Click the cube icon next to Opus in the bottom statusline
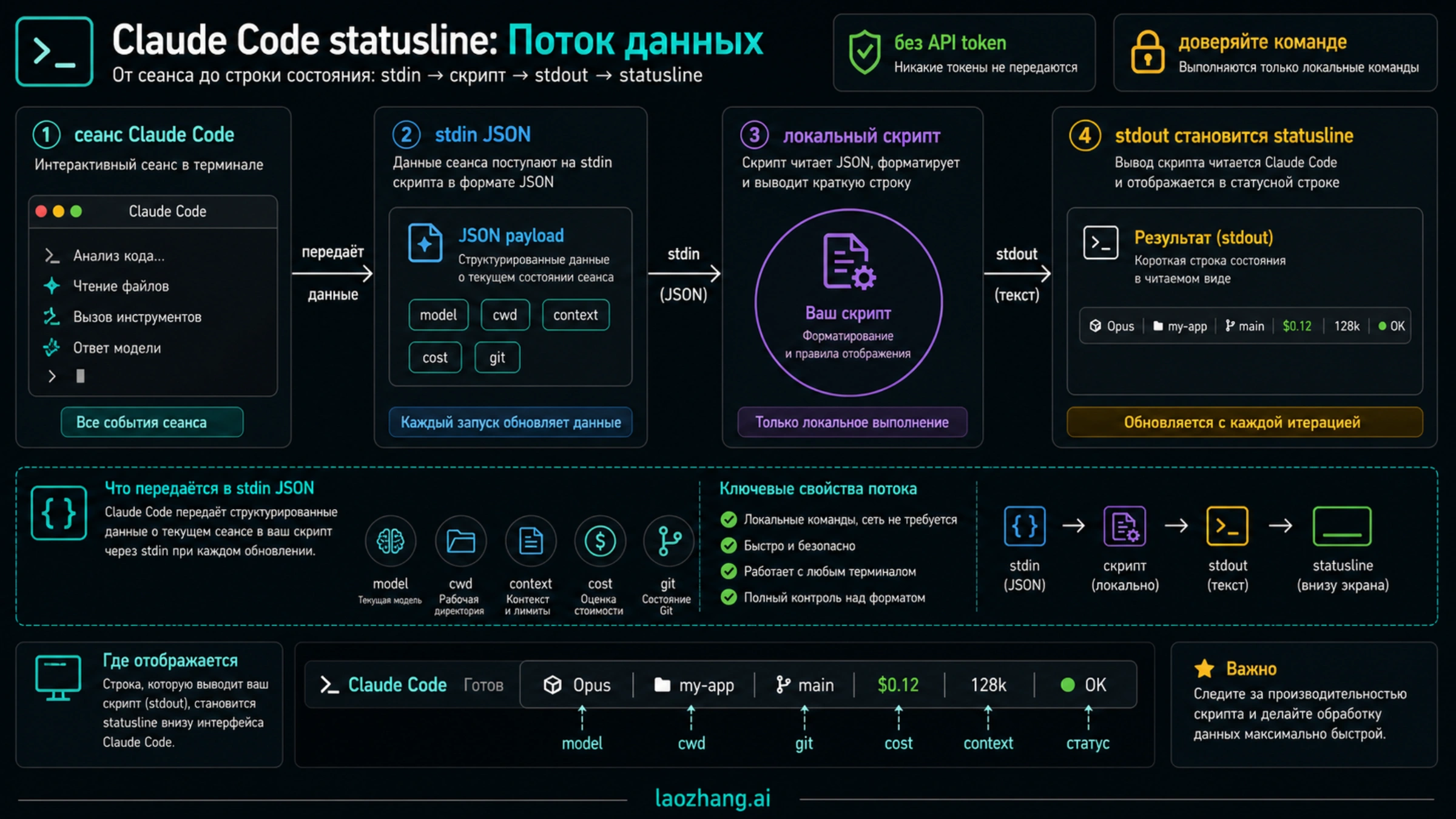This screenshot has height=819, width=1456. 552,685
